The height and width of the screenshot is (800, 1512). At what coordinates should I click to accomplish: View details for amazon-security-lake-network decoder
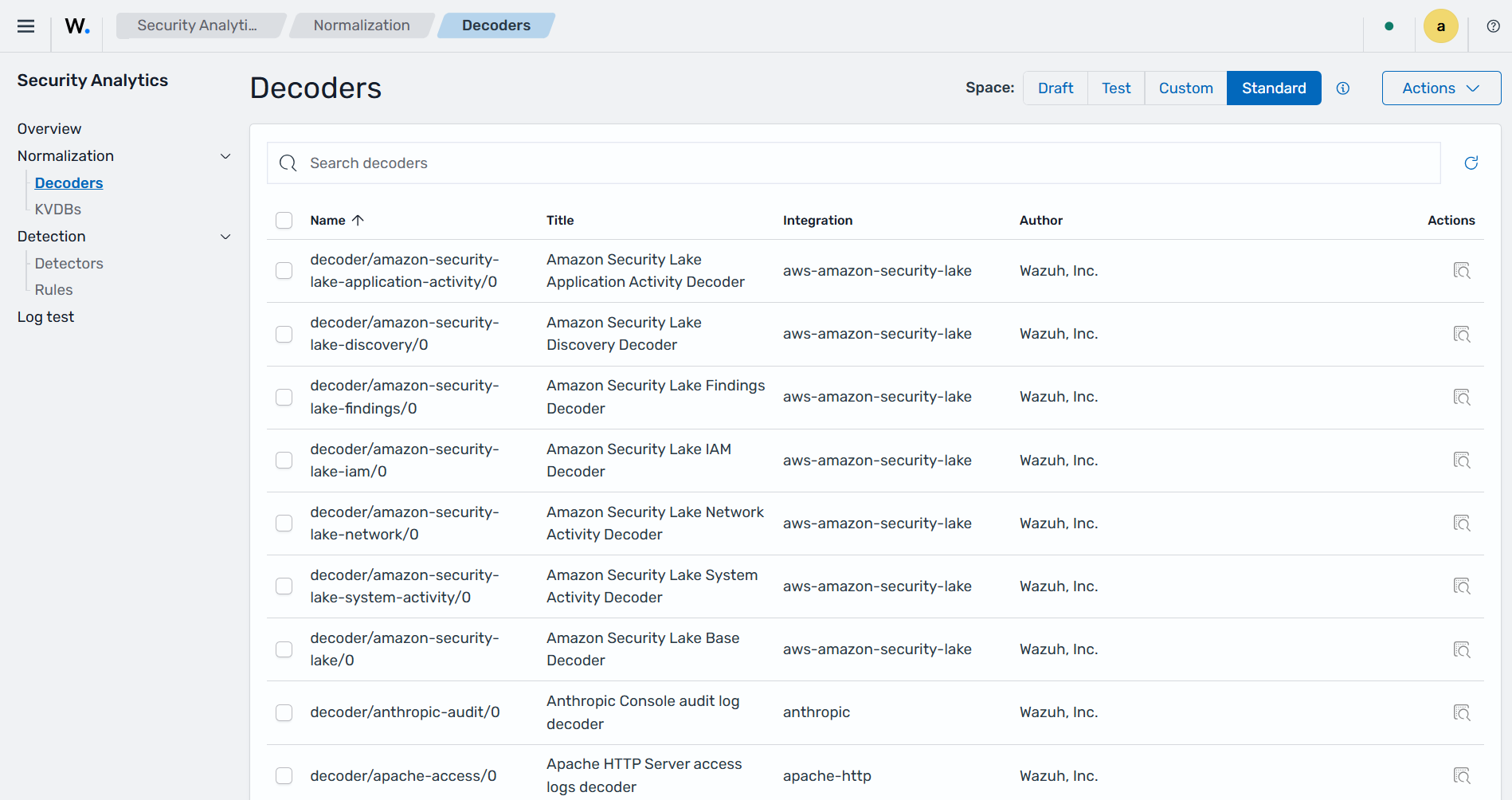point(1462,524)
